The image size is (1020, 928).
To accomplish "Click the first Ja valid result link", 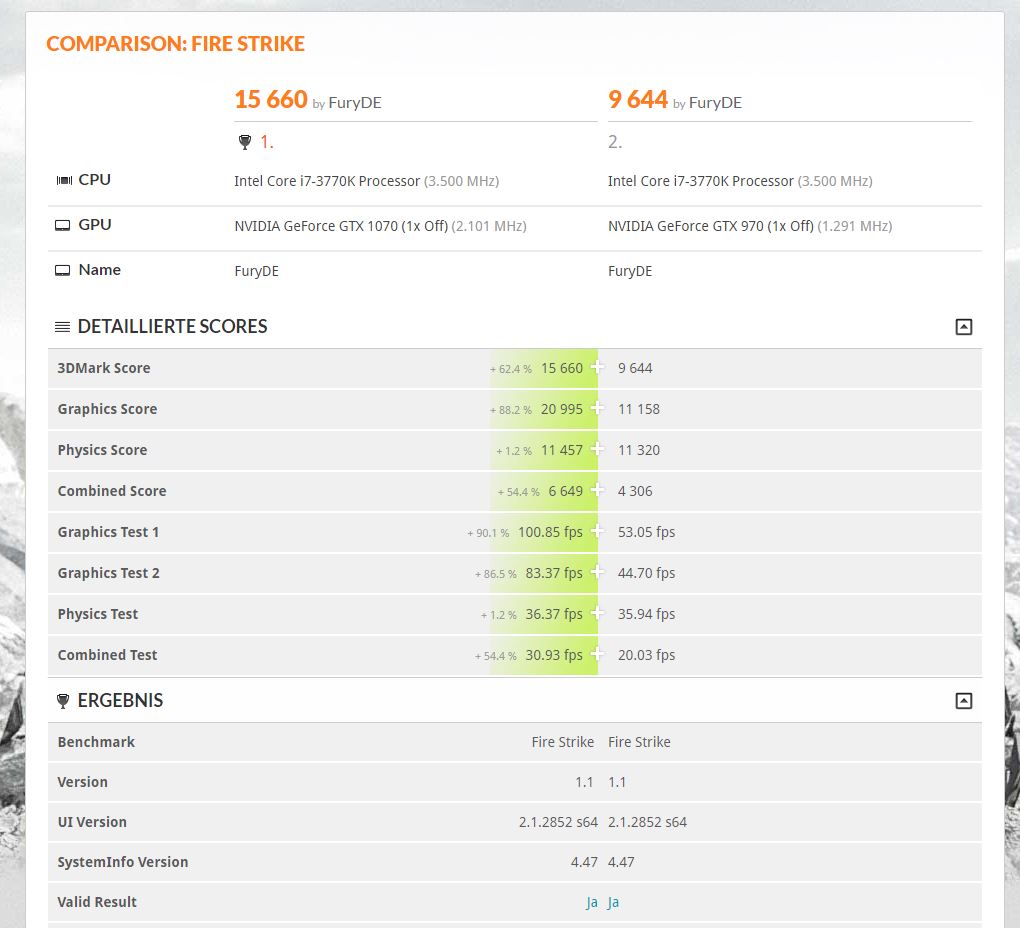I will 591,902.
